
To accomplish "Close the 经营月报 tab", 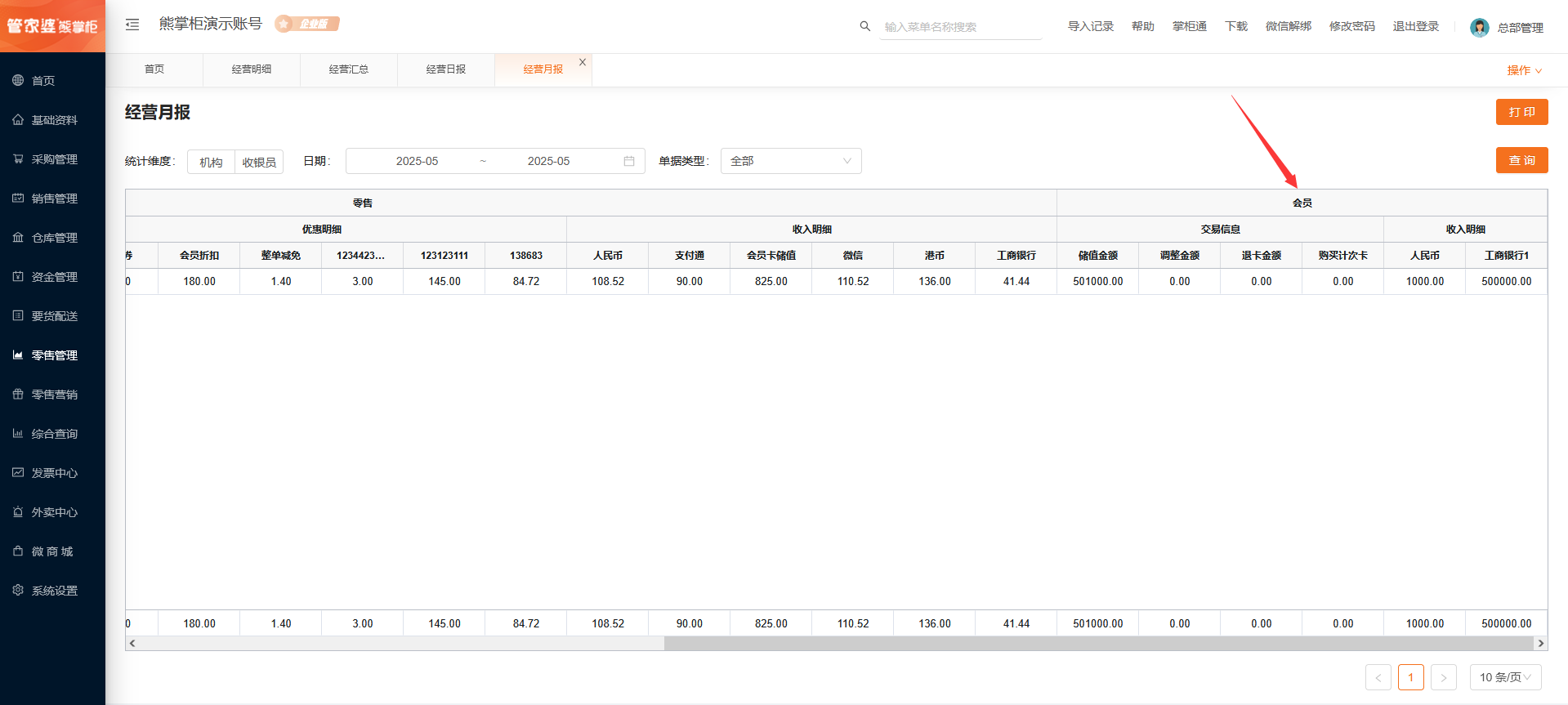I will [583, 62].
